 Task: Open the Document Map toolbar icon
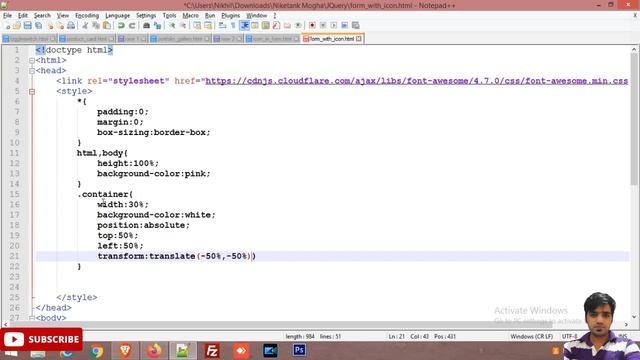tap(266, 26)
